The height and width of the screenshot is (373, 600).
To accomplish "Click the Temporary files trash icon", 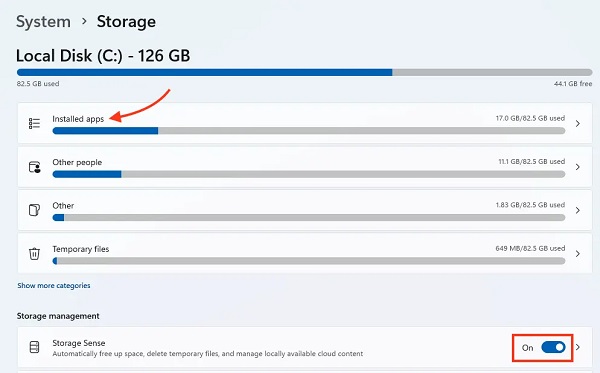I will tap(34, 254).
